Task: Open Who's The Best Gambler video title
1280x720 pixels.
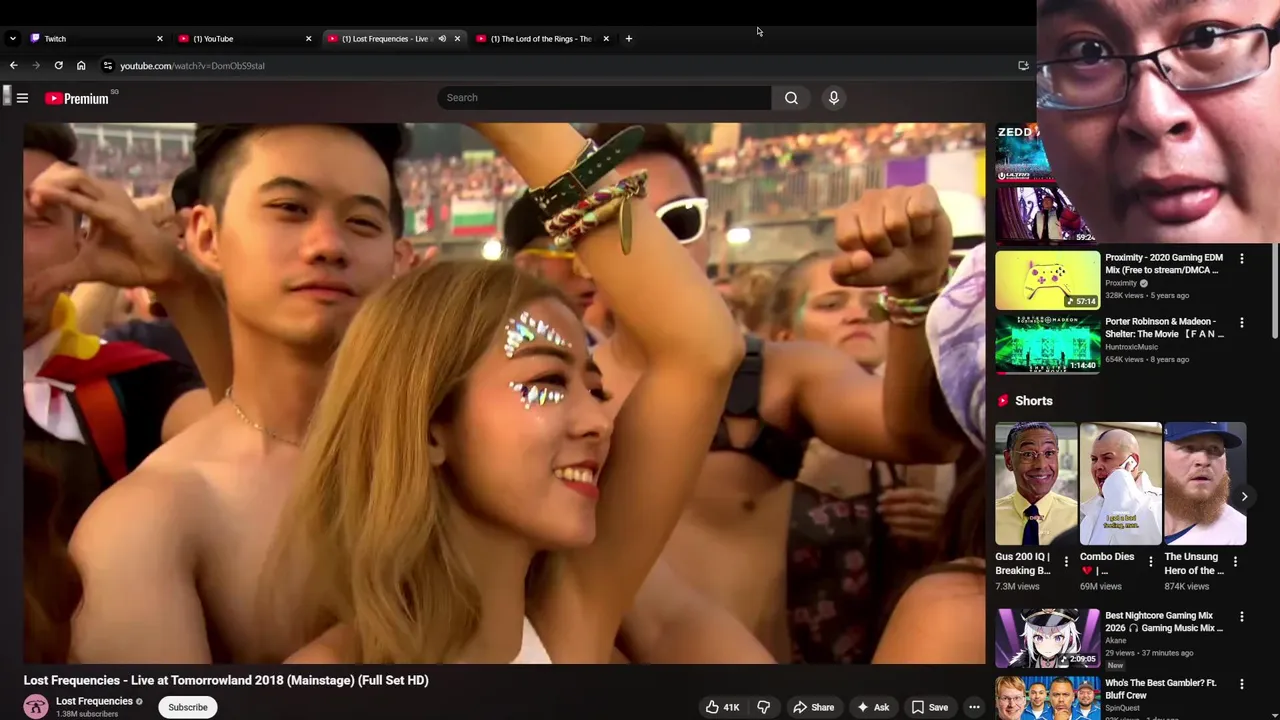Action: (x=1161, y=689)
